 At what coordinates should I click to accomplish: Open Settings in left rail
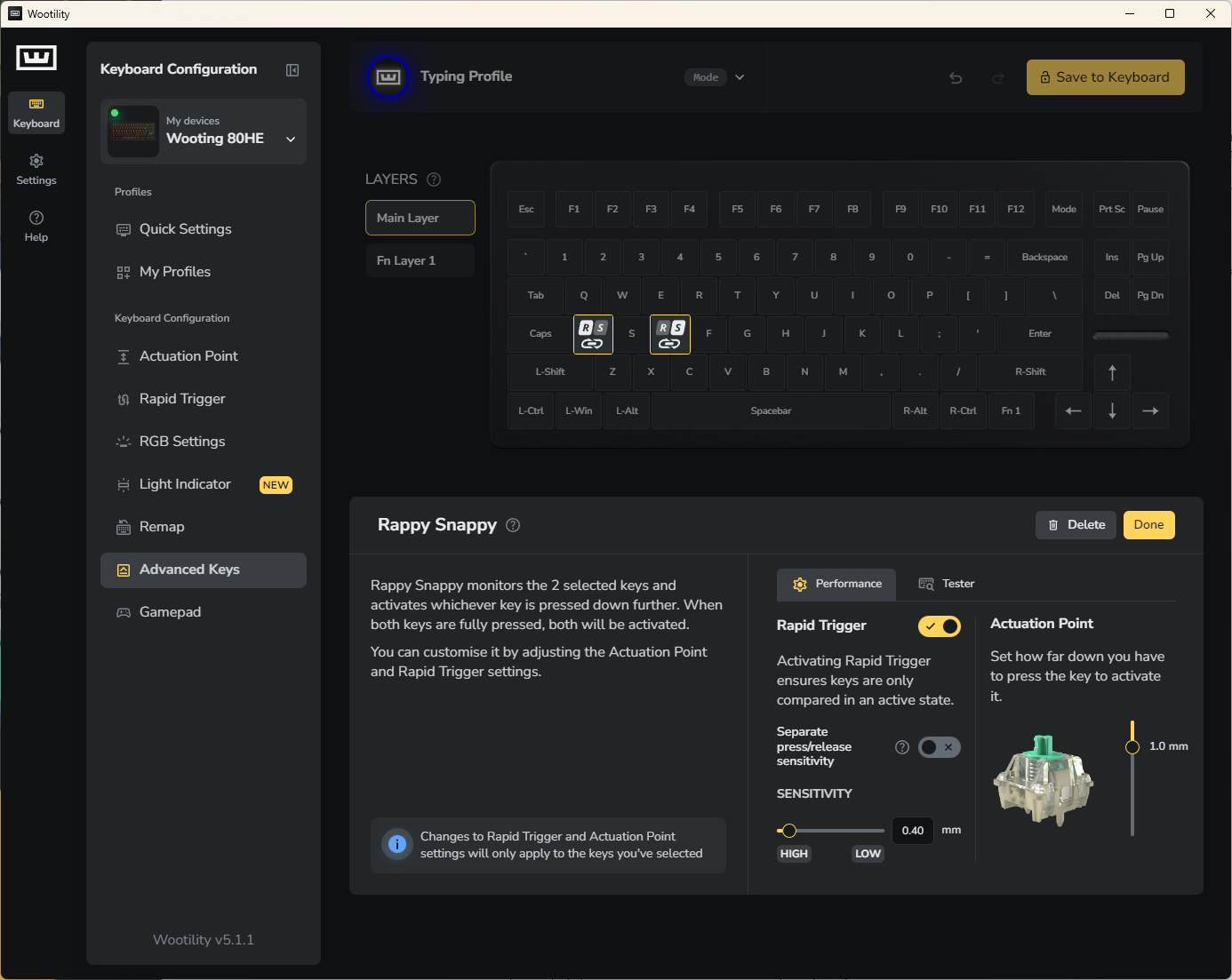(x=36, y=170)
